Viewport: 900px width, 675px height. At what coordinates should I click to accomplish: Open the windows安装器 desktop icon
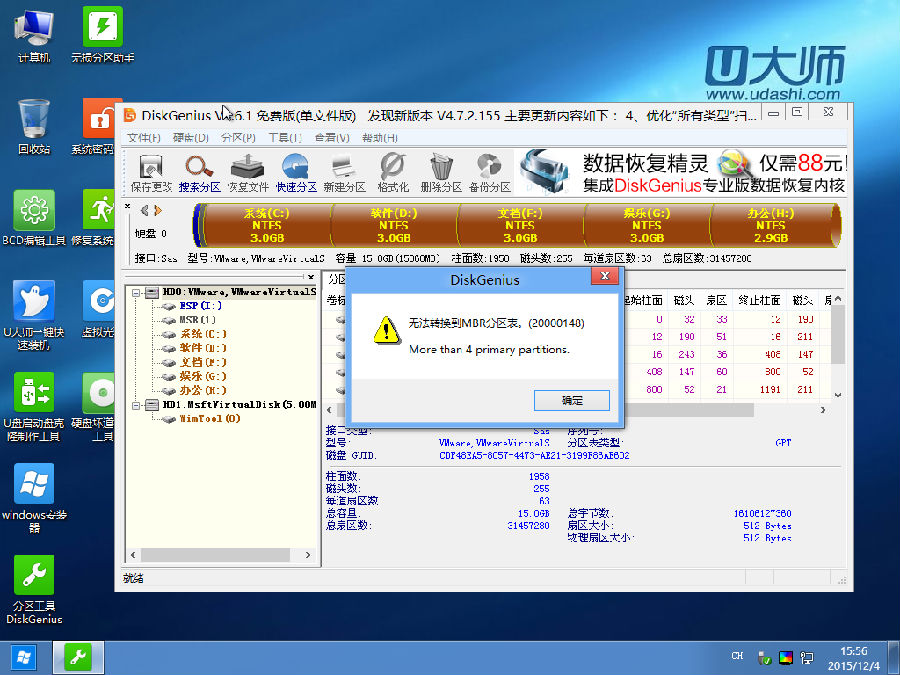[x=34, y=498]
